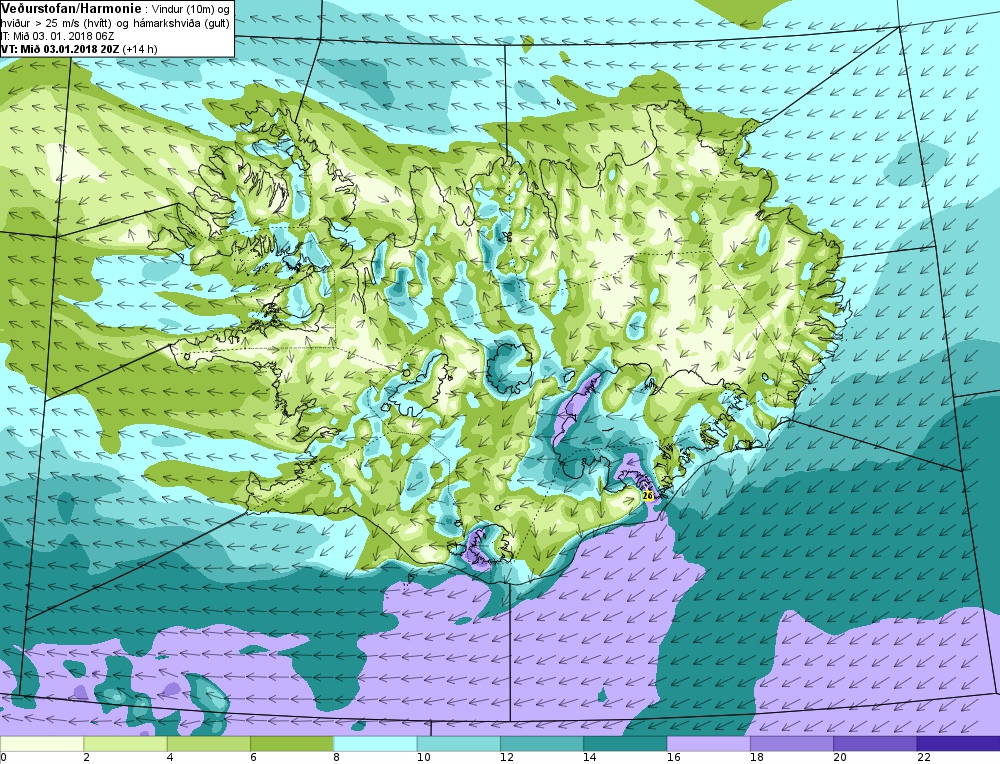Click the 'IT: Mið 03. 01. 2018 06Z' line
Image resolution: width=1000 pixels, height=764 pixels.
[58, 36]
